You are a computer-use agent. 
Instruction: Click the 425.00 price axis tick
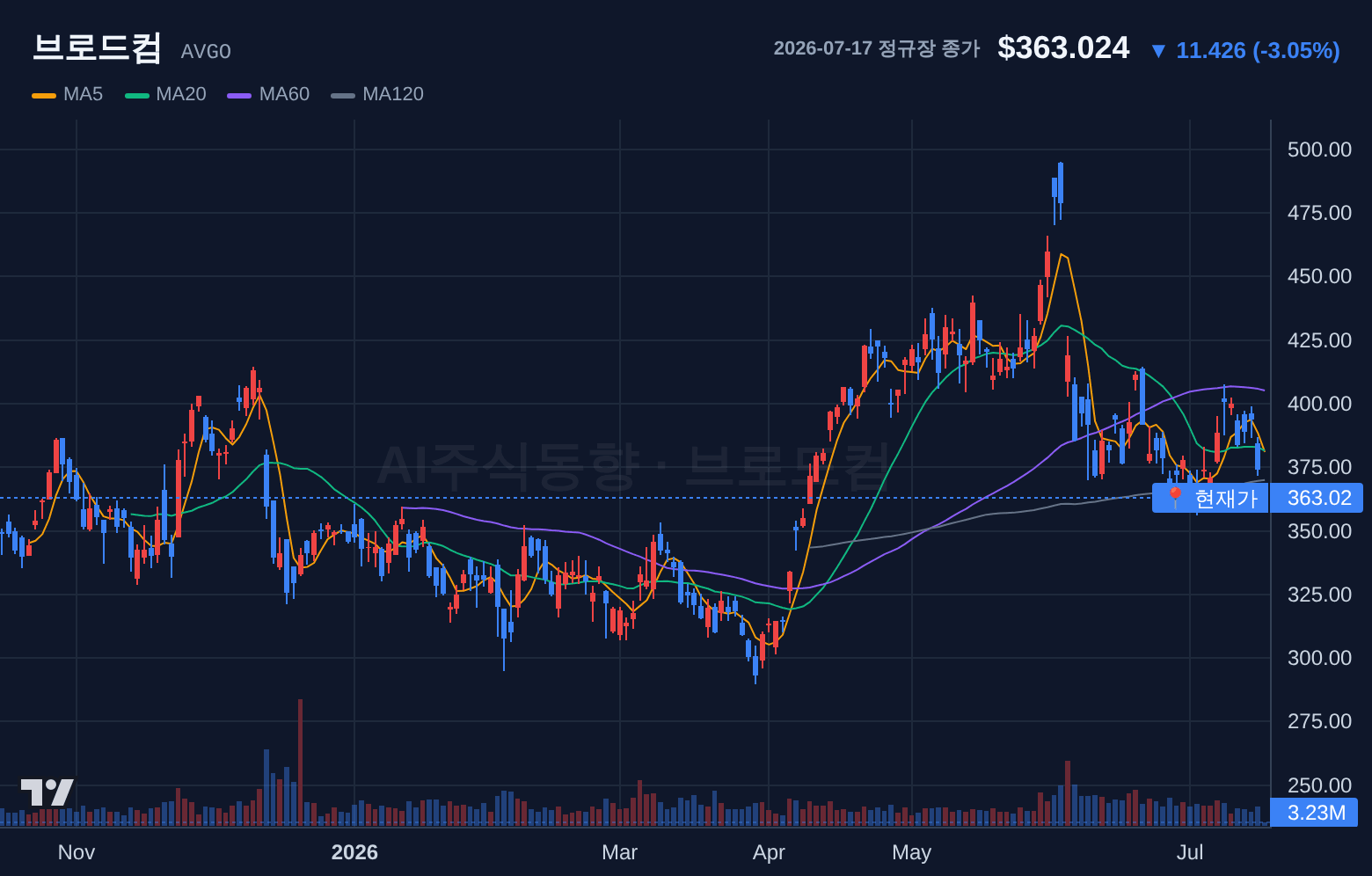1319,340
